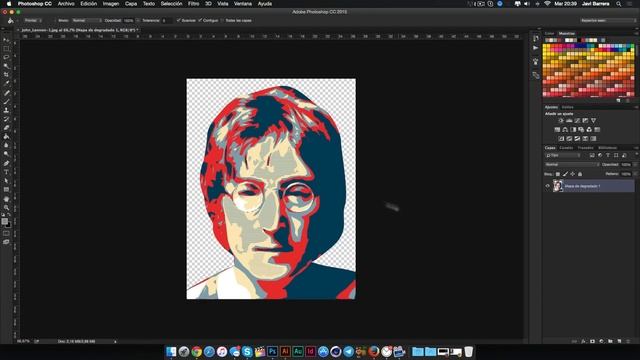This screenshot has height=360, width=640.
Task: Switch to the Estilos tab
Action: point(567,107)
